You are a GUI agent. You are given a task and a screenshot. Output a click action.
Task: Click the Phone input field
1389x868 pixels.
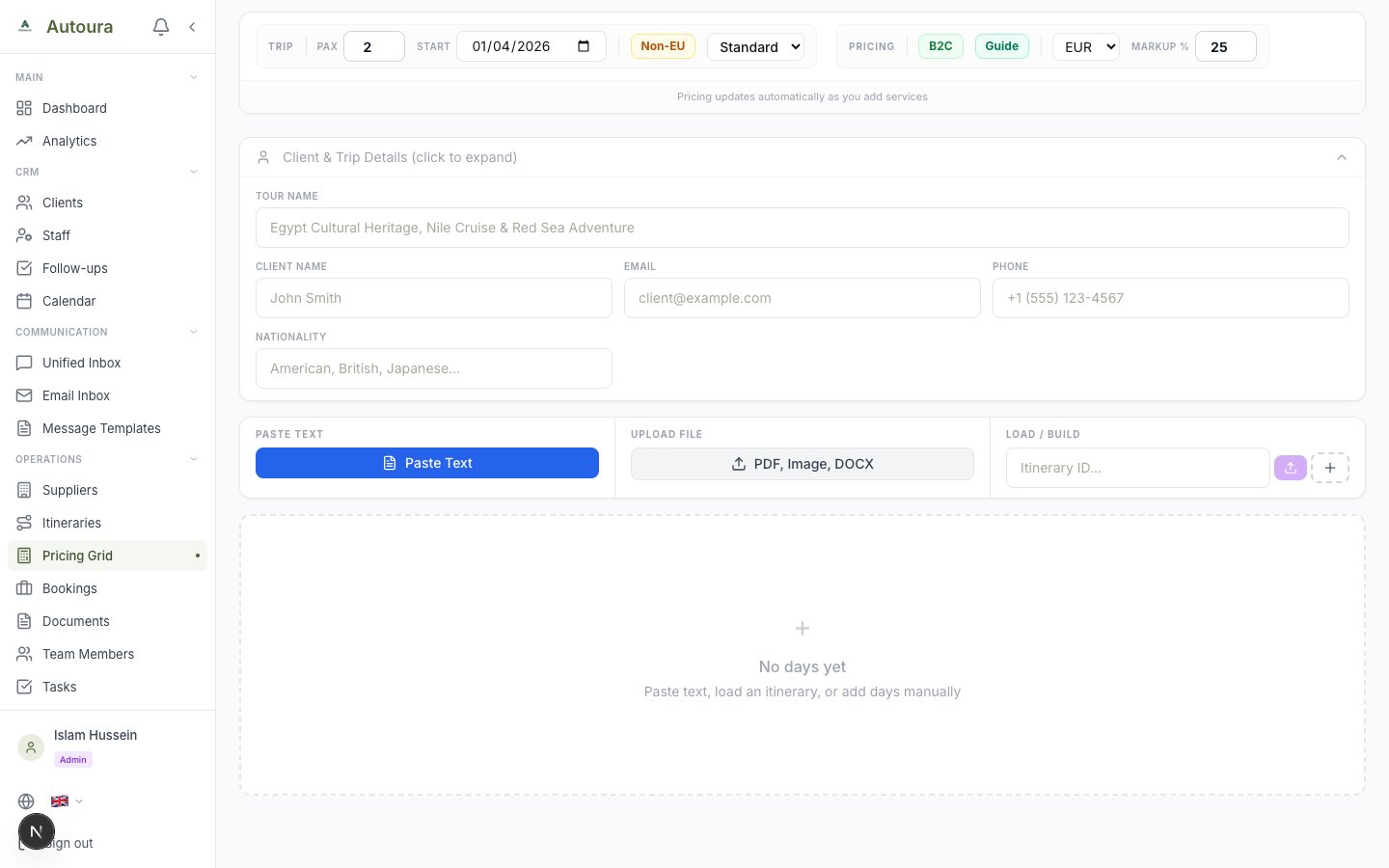pyautogui.click(x=1171, y=298)
